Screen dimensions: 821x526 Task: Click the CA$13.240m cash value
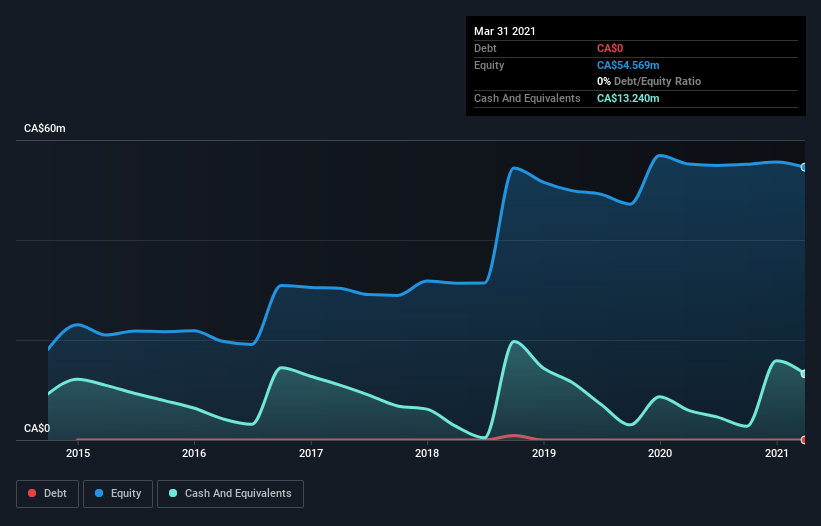pos(628,98)
